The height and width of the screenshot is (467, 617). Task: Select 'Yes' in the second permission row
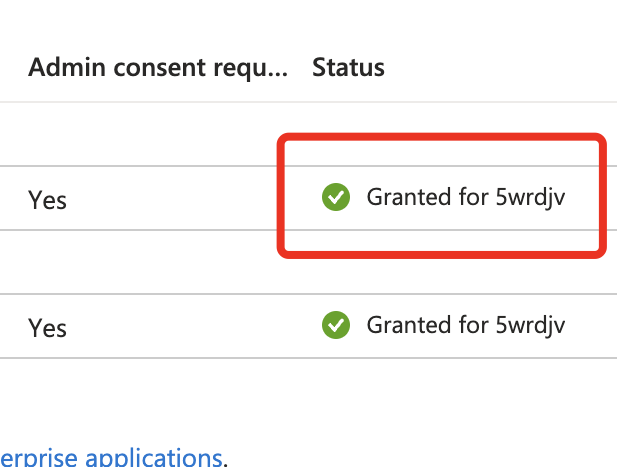(x=47, y=327)
